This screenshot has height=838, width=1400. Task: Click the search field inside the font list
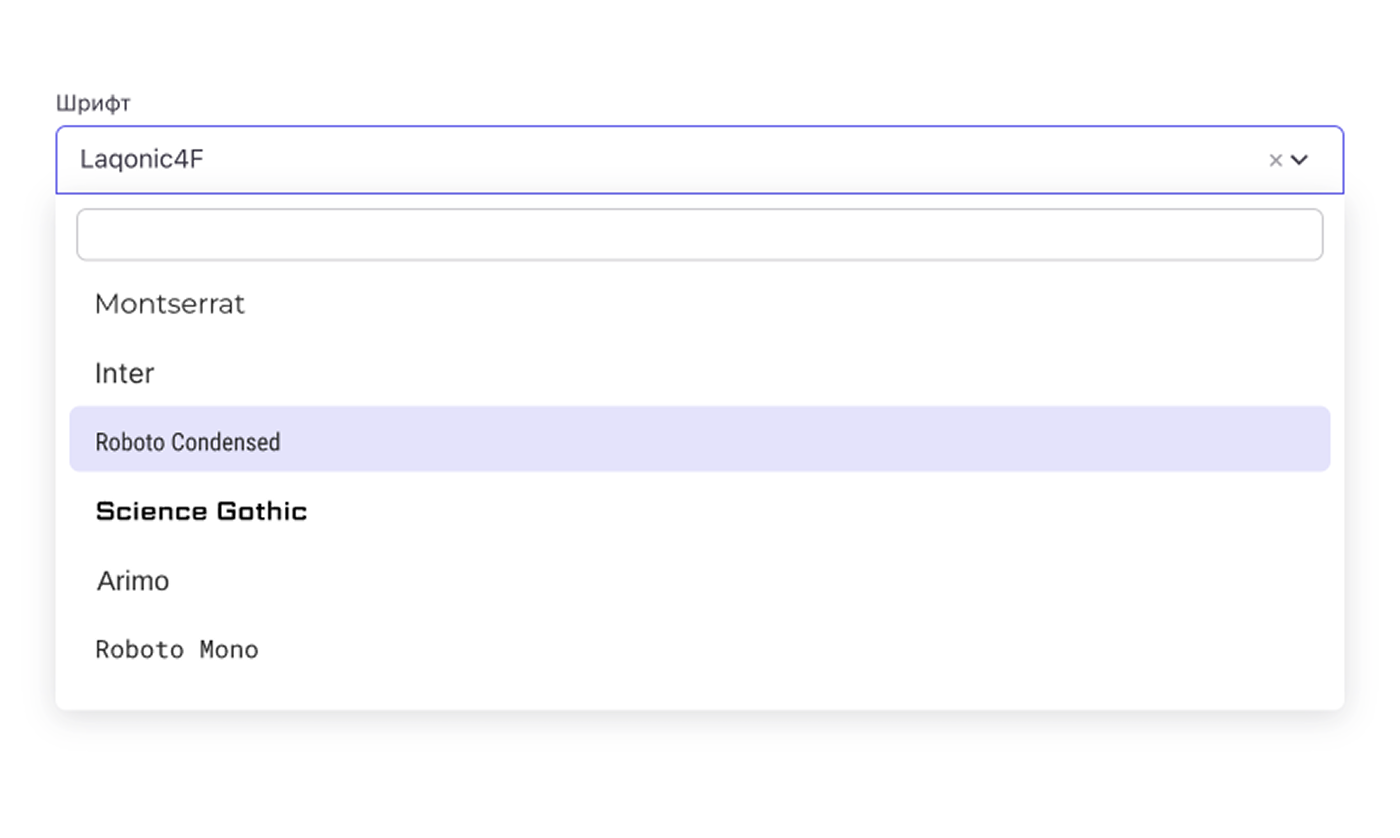tap(699, 235)
